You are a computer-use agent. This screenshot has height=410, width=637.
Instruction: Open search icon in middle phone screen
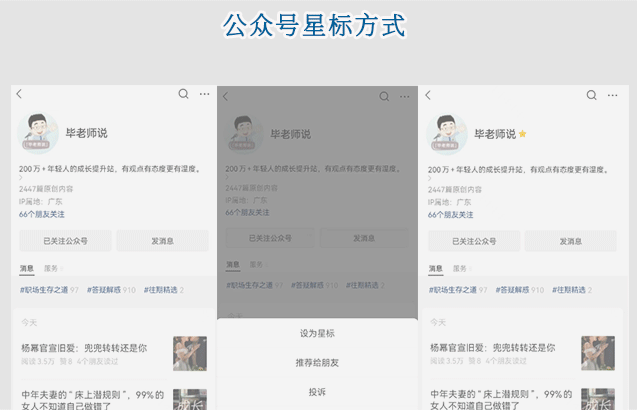(384, 96)
